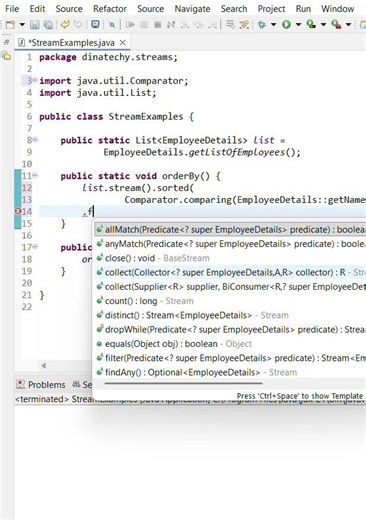Image resolution: width=366 pixels, height=520 pixels.
Task: Collapse the orderBy method at line 11
Action: coord(35,175)
